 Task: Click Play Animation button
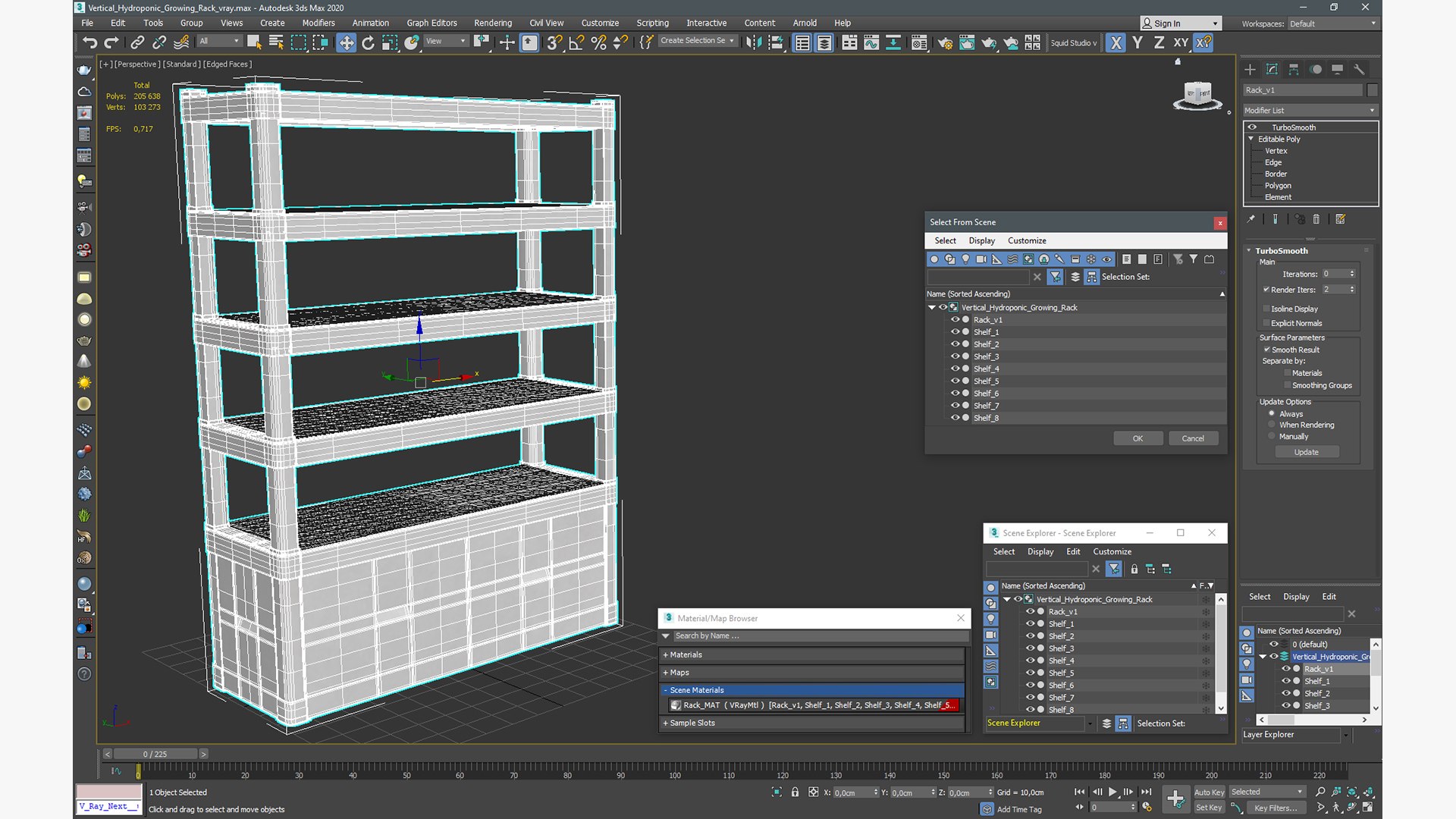click(x=1112, y=792)
